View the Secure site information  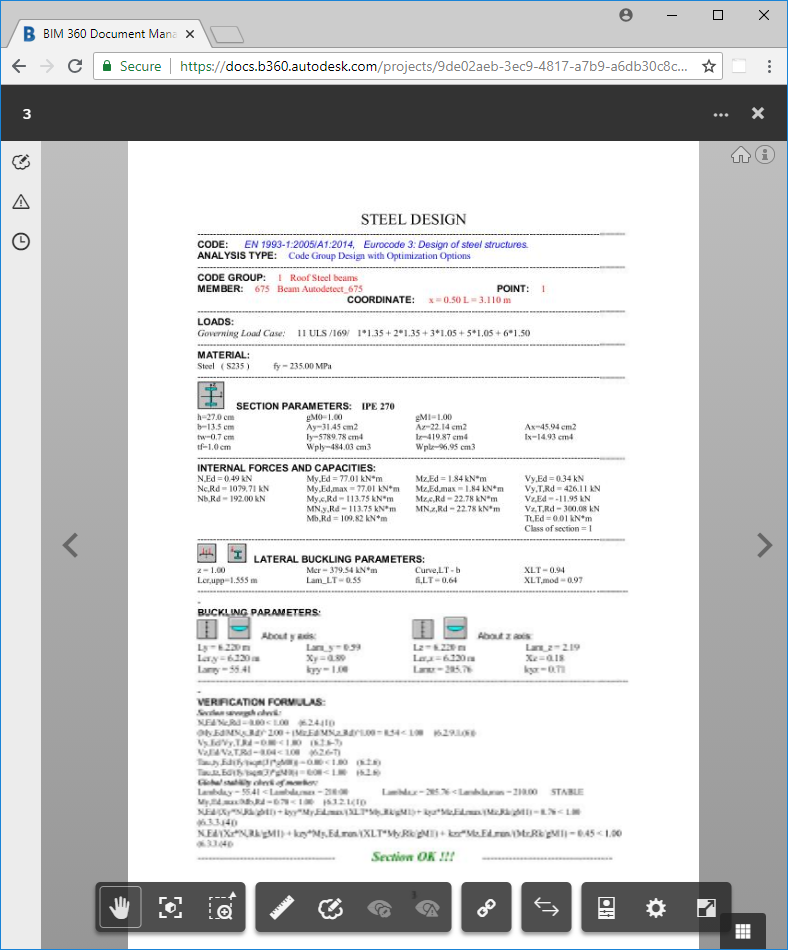tap(132, 66)
